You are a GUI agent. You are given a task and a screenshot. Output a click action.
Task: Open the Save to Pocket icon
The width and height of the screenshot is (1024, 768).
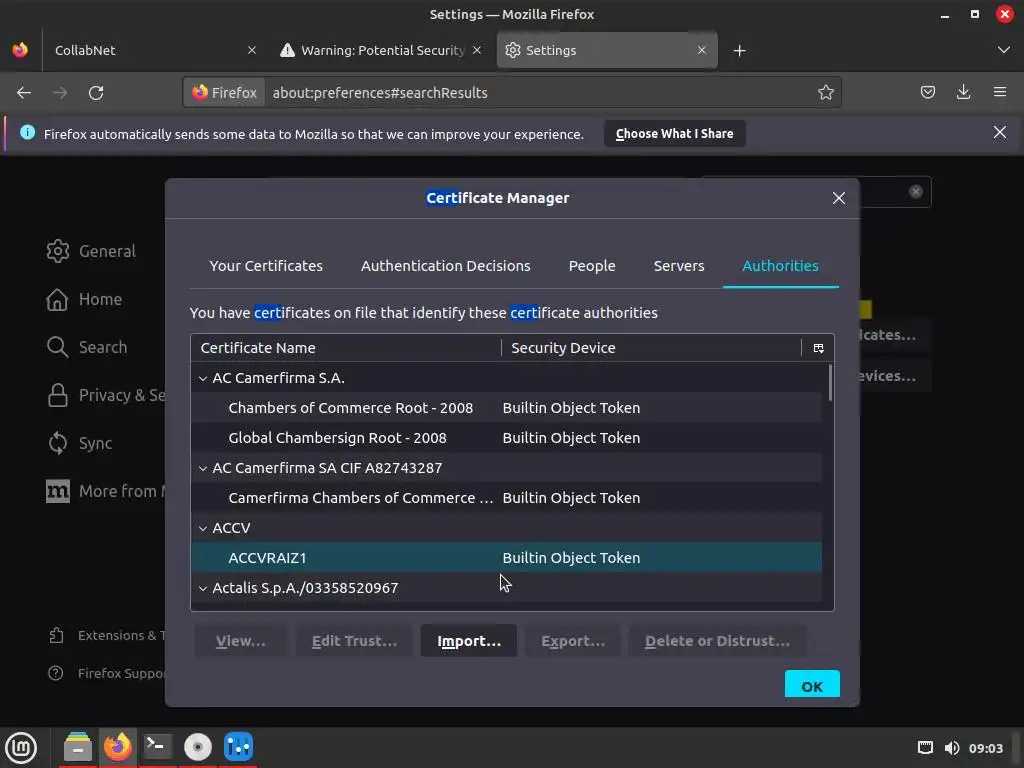(927, 92)
